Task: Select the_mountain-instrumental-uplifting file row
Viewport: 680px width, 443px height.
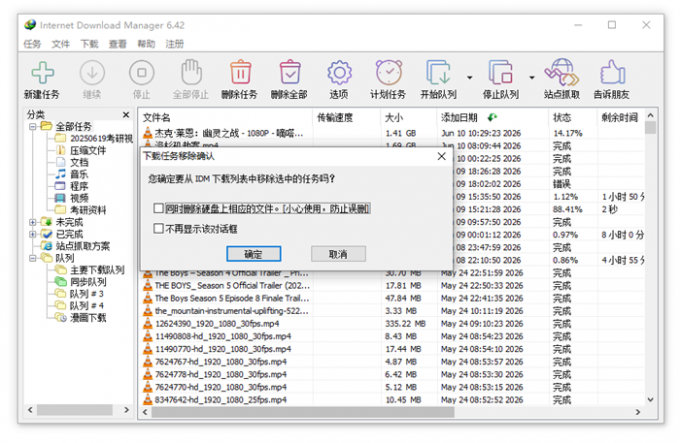Action: (391, 311)
